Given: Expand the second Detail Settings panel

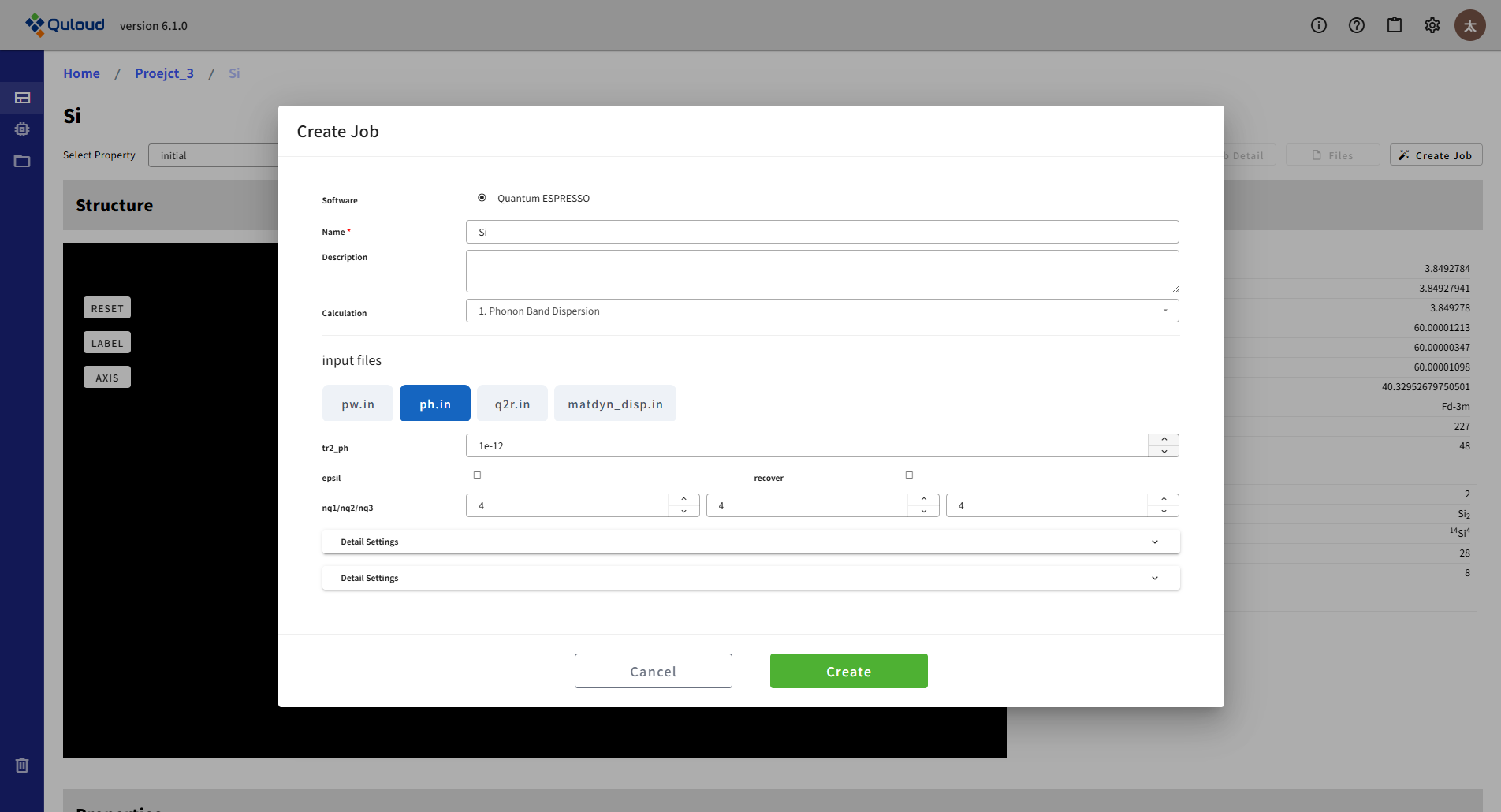Looking at the screenshot, I should tap(750, 579).
